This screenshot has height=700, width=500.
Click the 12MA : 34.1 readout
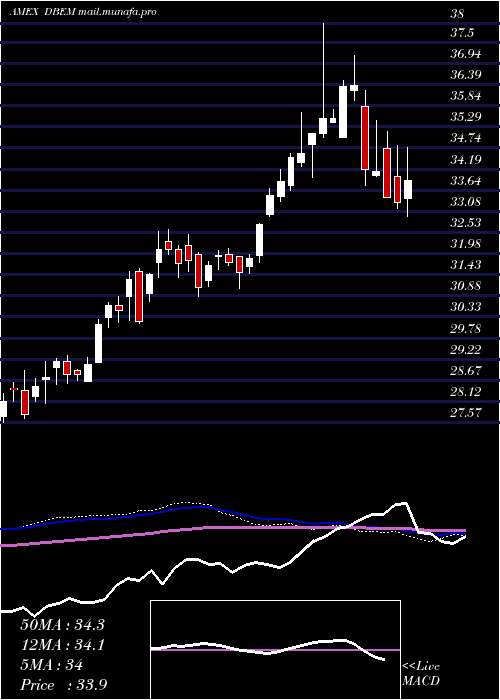[x=62, y=645]
